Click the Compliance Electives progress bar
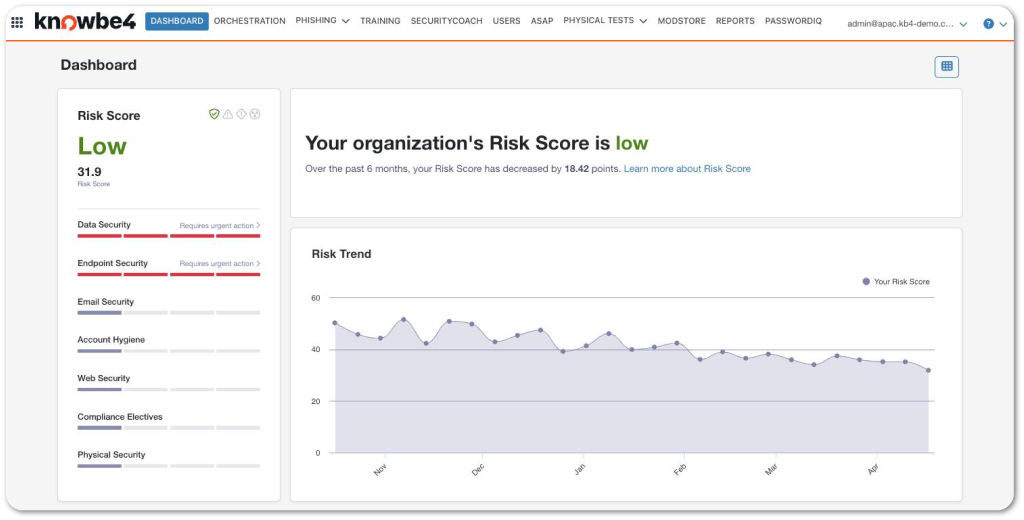 (168, 428)
